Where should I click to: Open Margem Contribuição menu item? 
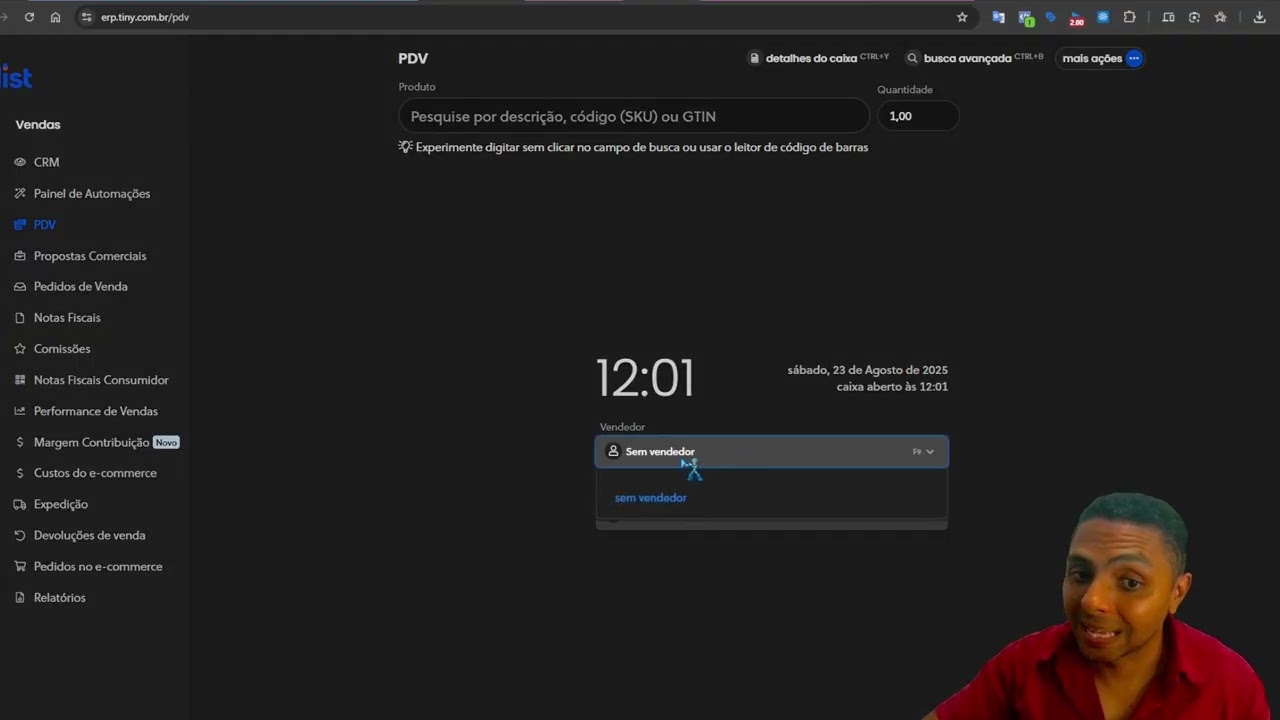pos(91,442)
